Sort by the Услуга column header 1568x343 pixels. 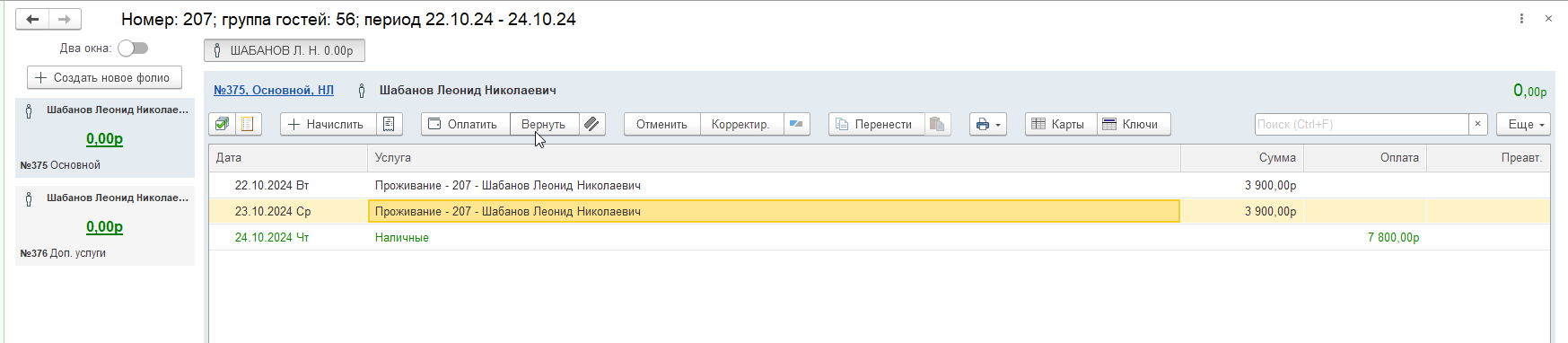click(x=774, y=157)
